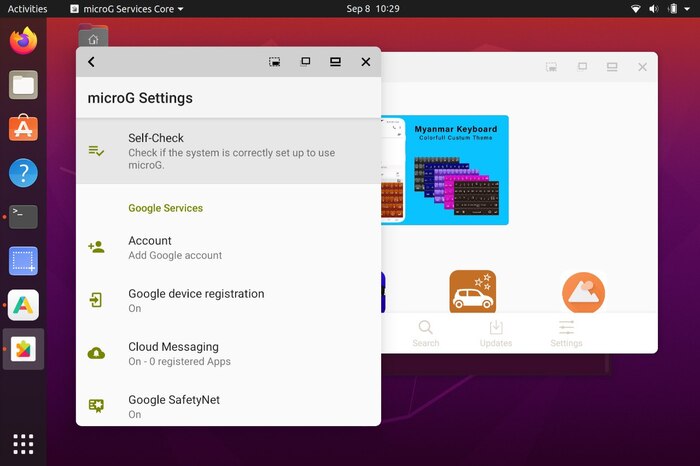Switch to the Updates tab

click(x=495, y=333)
